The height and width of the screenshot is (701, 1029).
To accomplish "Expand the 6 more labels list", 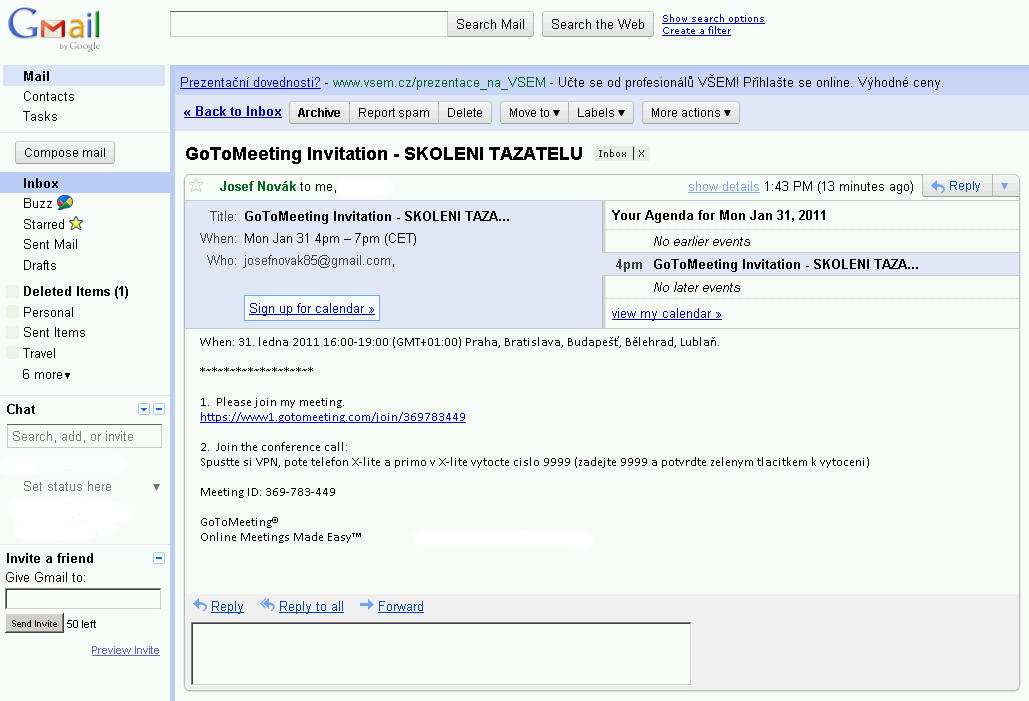I will (46, 375).
